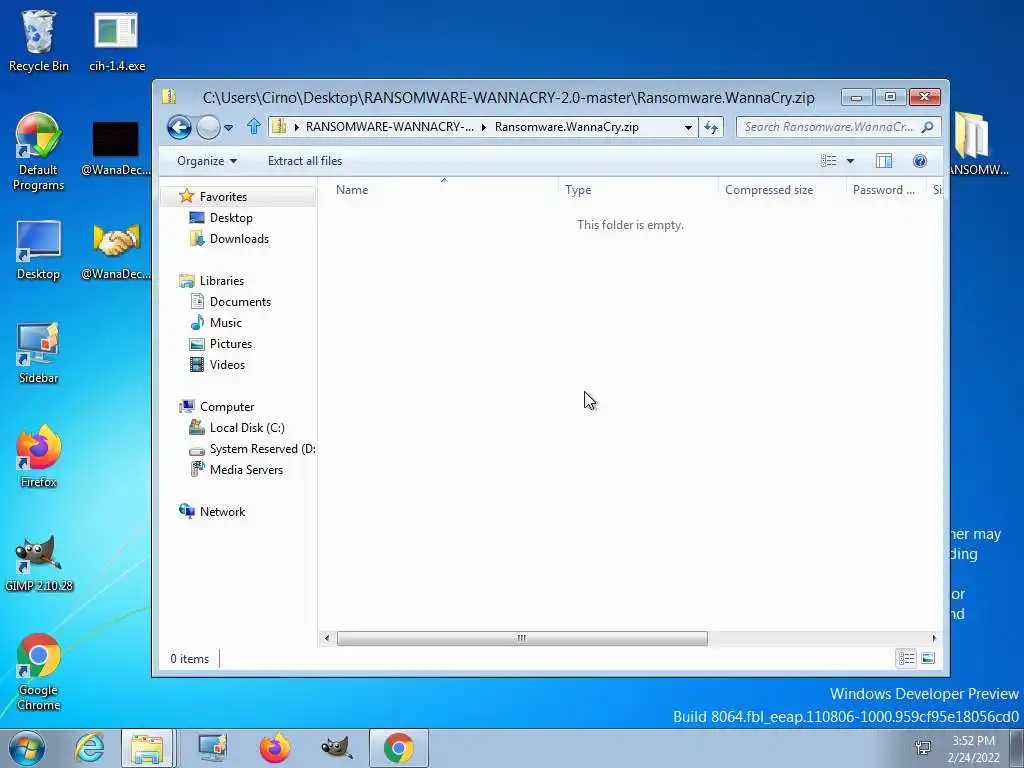
Task: Click Ransomware.WannaCry.zip breadcrumb segment
Action: coord(566,127)
